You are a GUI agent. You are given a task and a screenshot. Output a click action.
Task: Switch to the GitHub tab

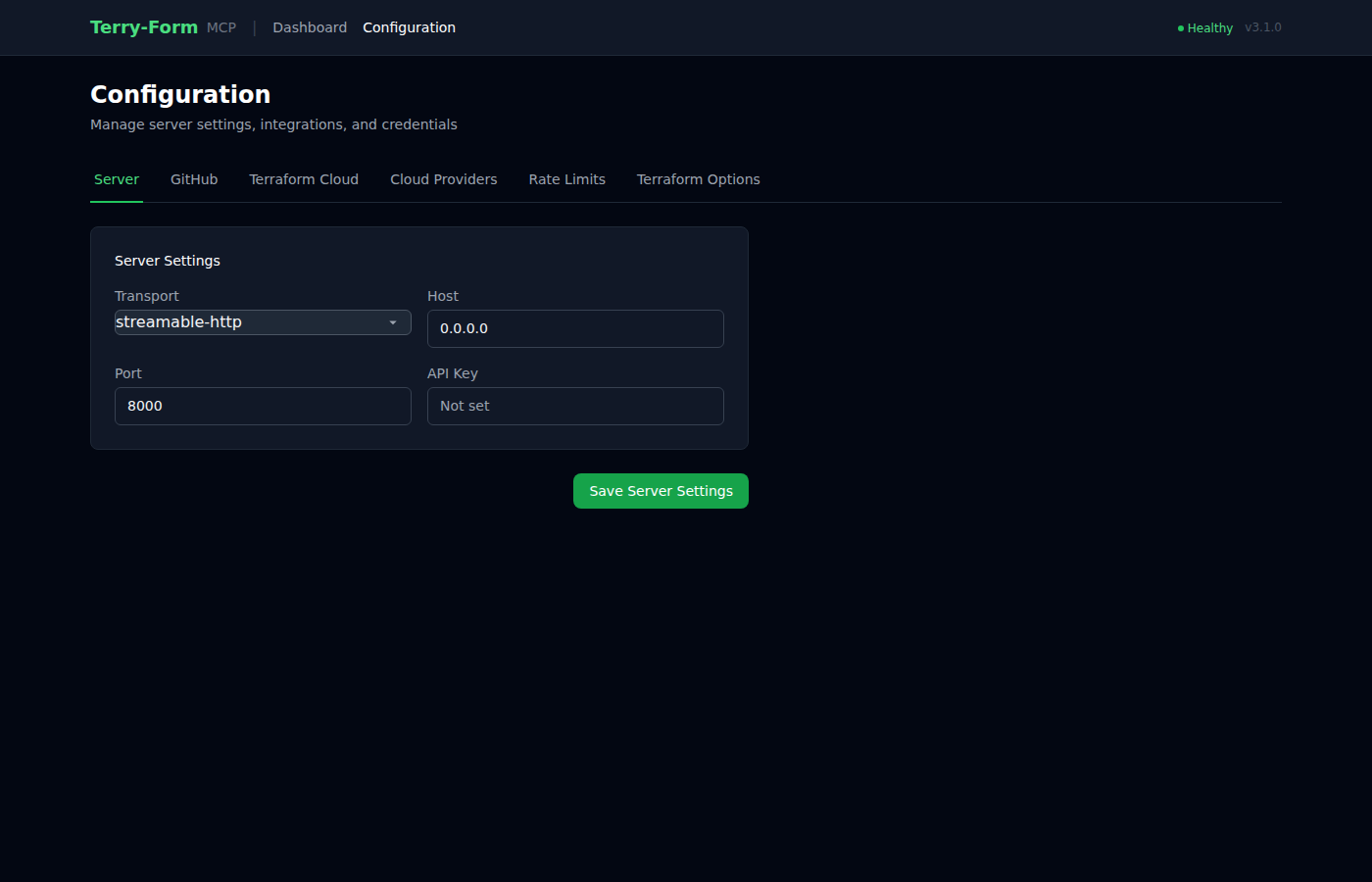coord(194,179)
